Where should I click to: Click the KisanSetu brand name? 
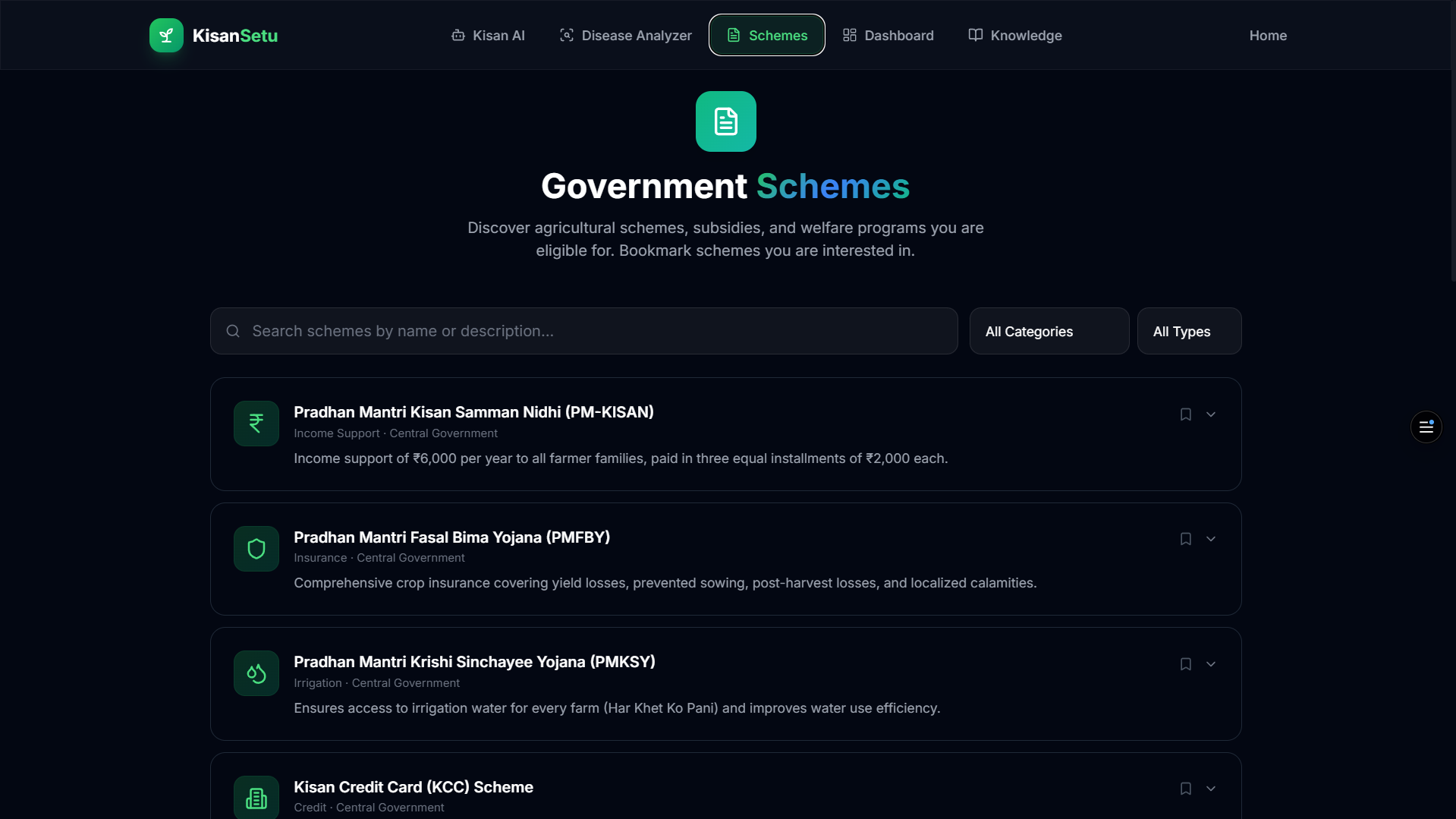coord(235,36)
